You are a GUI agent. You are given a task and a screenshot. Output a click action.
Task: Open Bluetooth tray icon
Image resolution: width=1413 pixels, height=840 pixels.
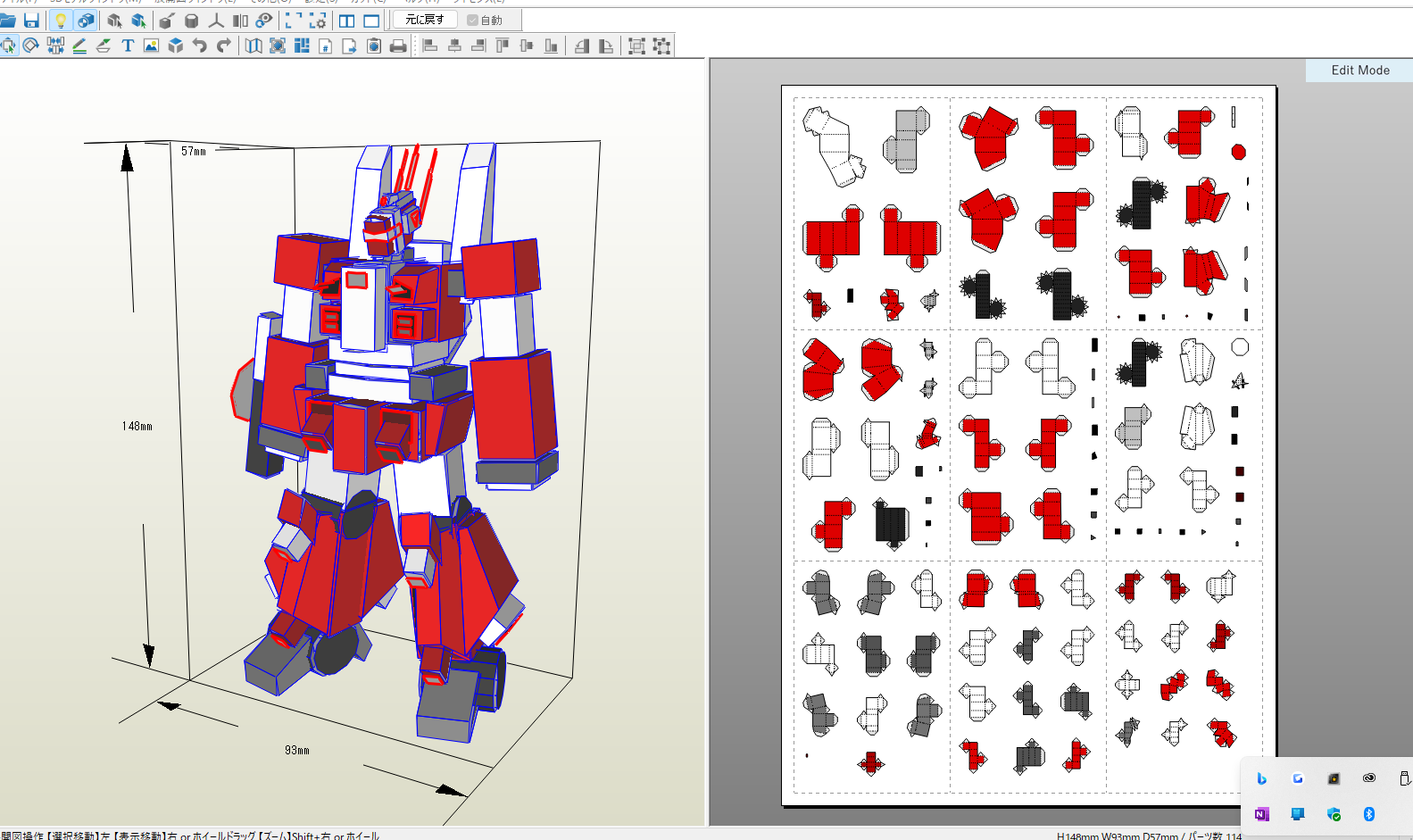1369,814
